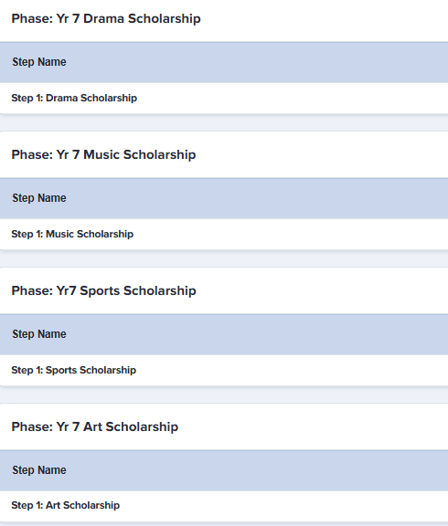The height and width of the screenshot is (526, 448).
Task: Click the word Phase in Drama Scholarship heading
Action: [x=32, y=19]
